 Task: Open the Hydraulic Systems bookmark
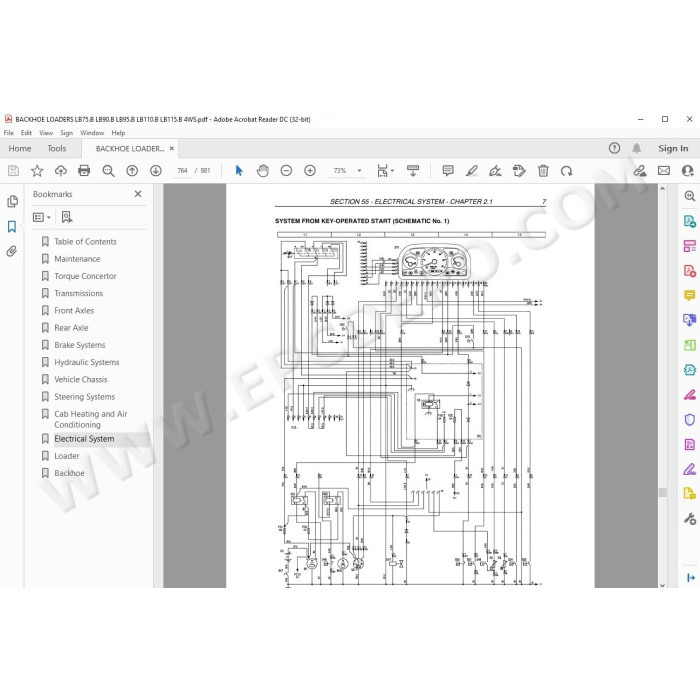(x=87, y=362)
